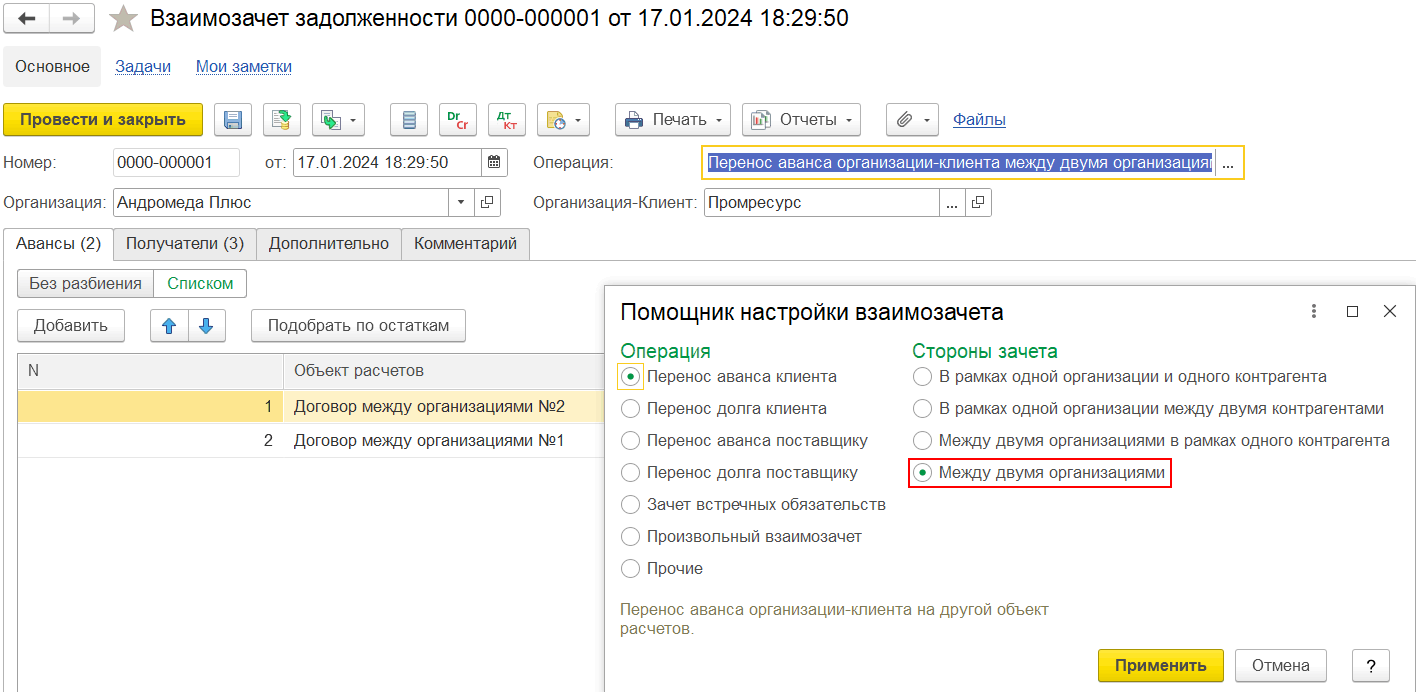Click Подобрать по остаткам button
This screenshot has height=692, width=1416.
[358, 325]
